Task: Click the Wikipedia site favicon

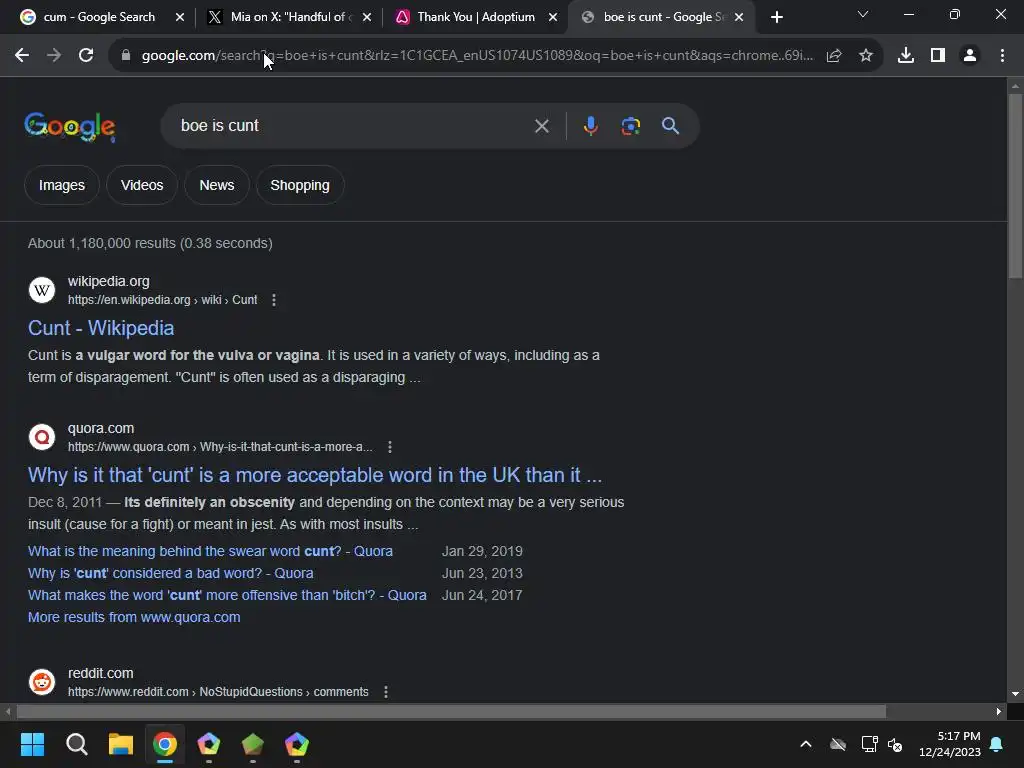Action: (42, 290)
